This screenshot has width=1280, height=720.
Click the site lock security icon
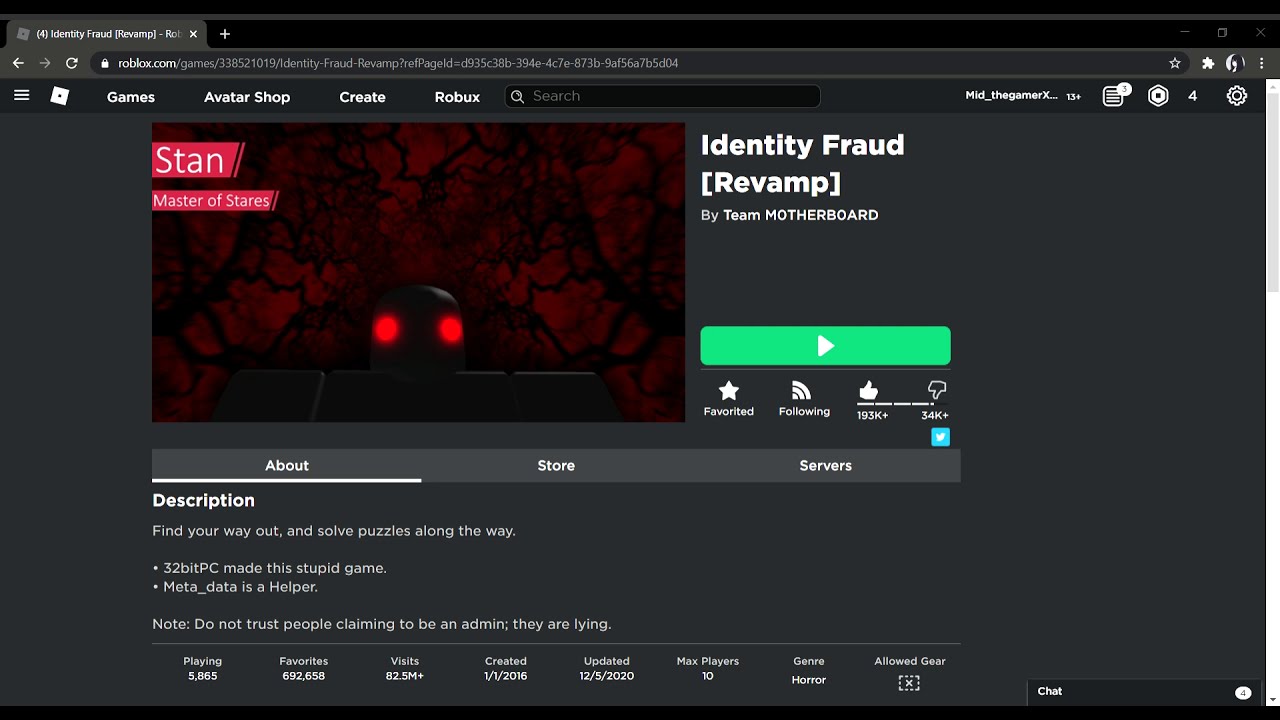tap(105, 63)
